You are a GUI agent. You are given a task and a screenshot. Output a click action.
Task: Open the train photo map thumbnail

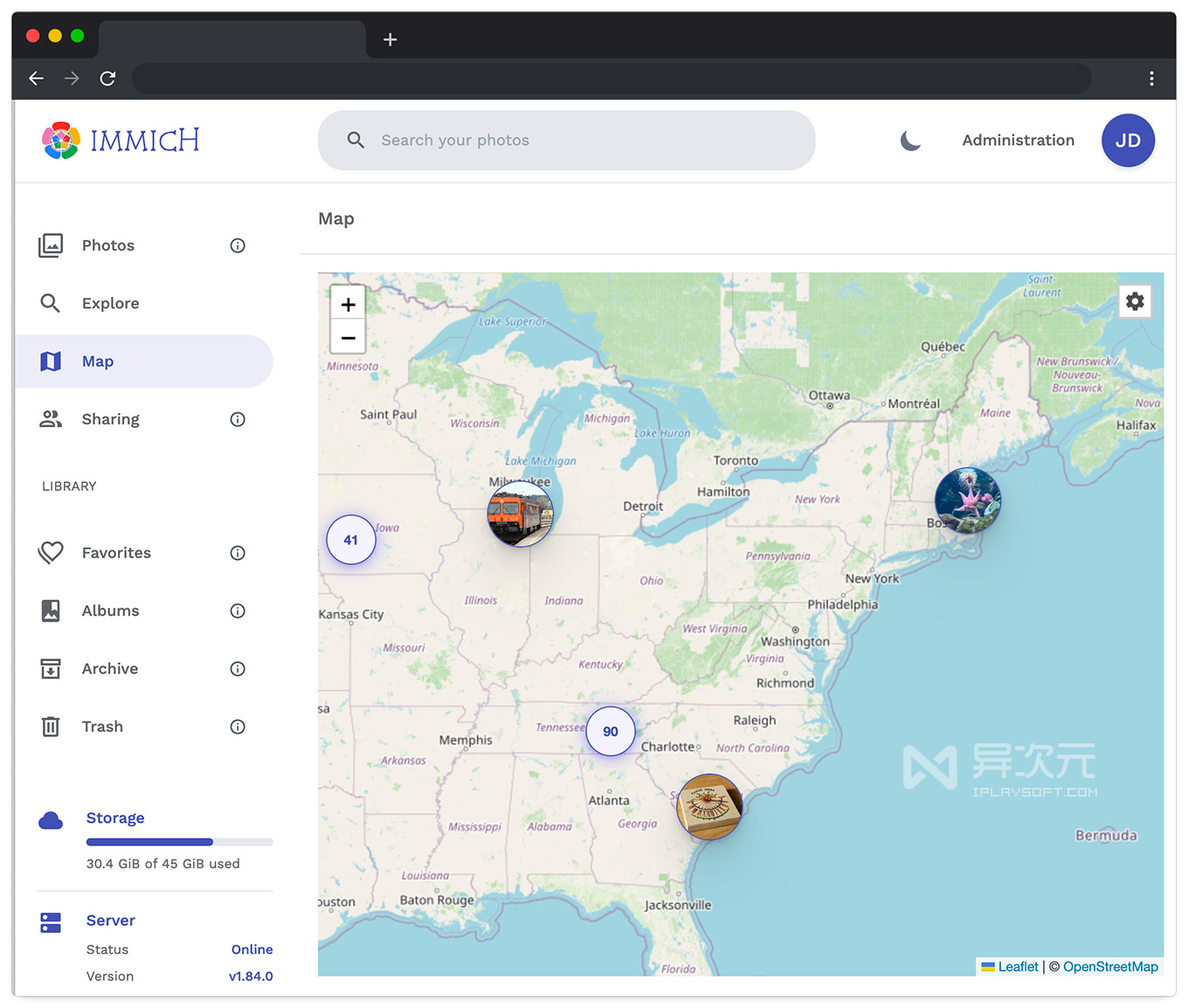point(521,514)
